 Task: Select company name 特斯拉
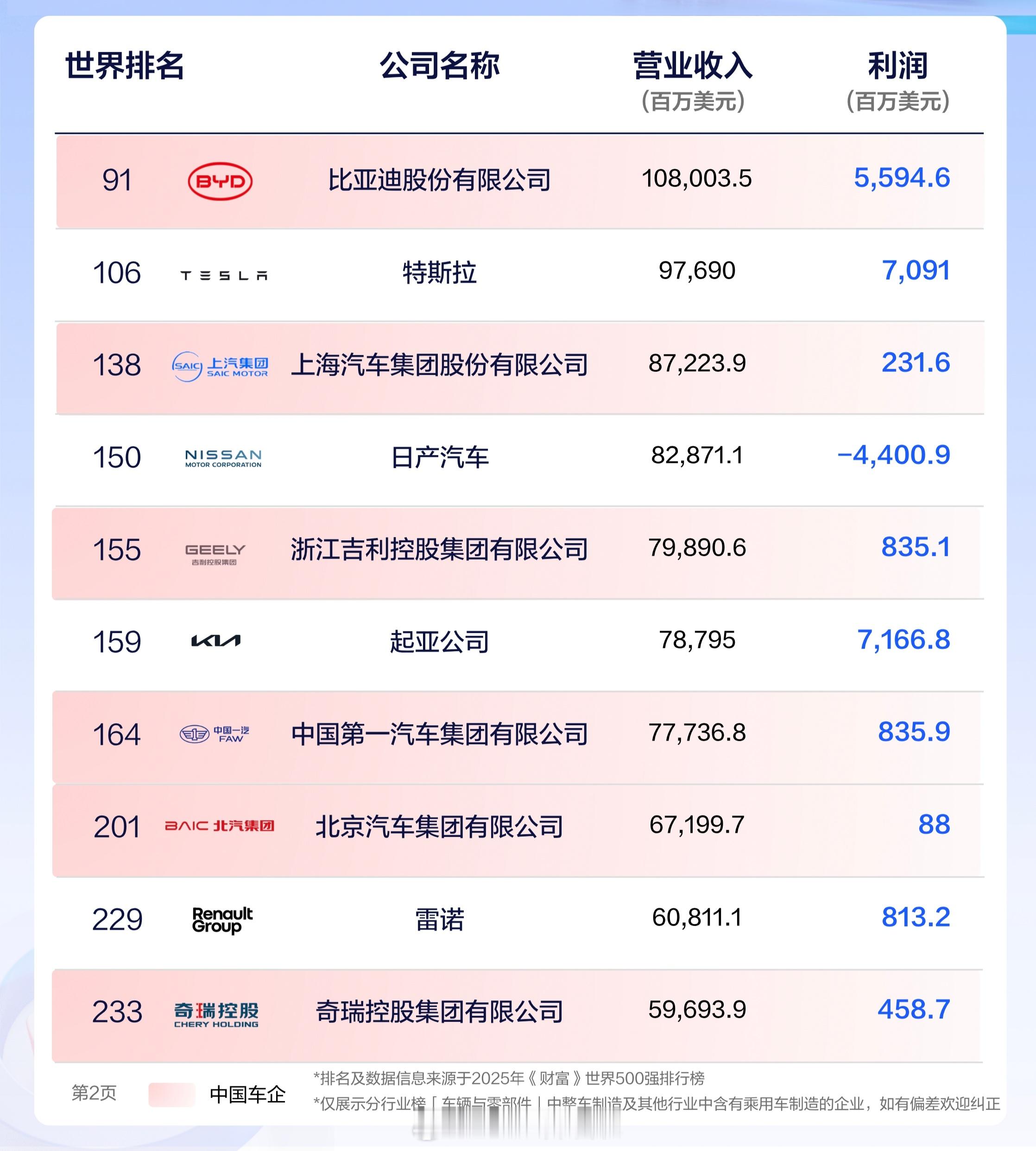[439, 272]
